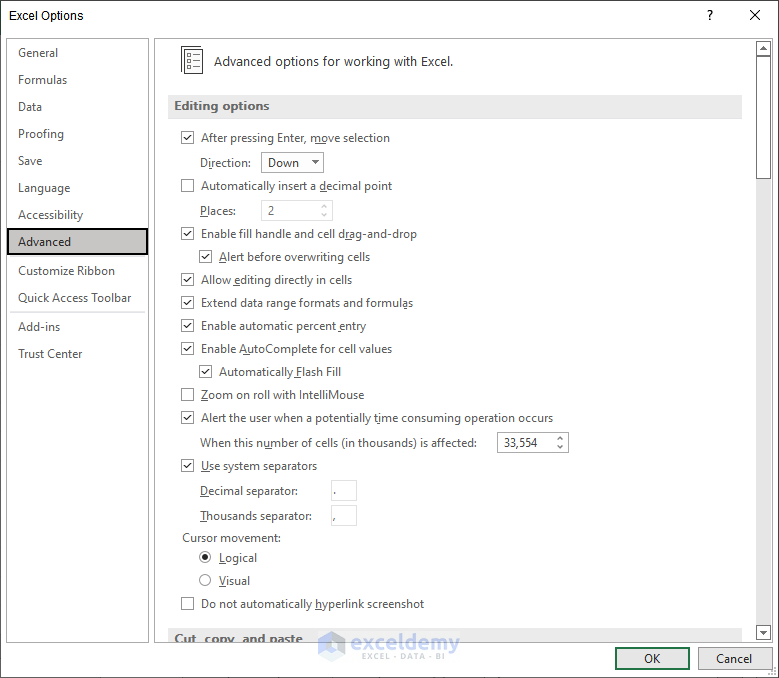Viewport: 779px width, 678px height.
Task: Select Visual cursor movement
Action: coord(205,580)
